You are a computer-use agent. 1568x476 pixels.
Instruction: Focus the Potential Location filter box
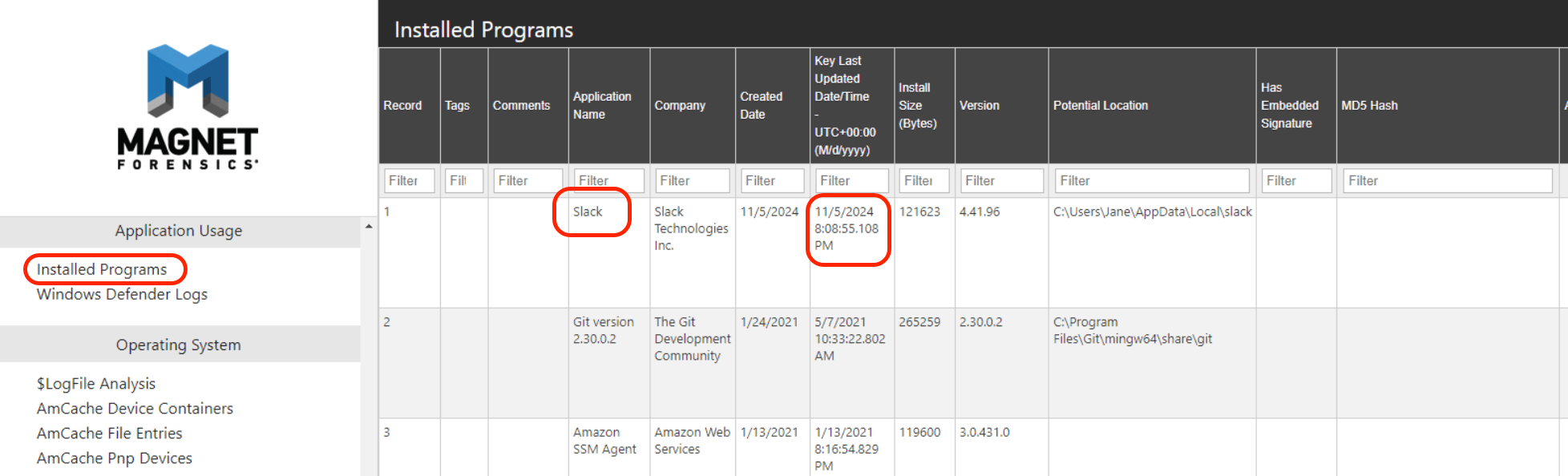1151,181
